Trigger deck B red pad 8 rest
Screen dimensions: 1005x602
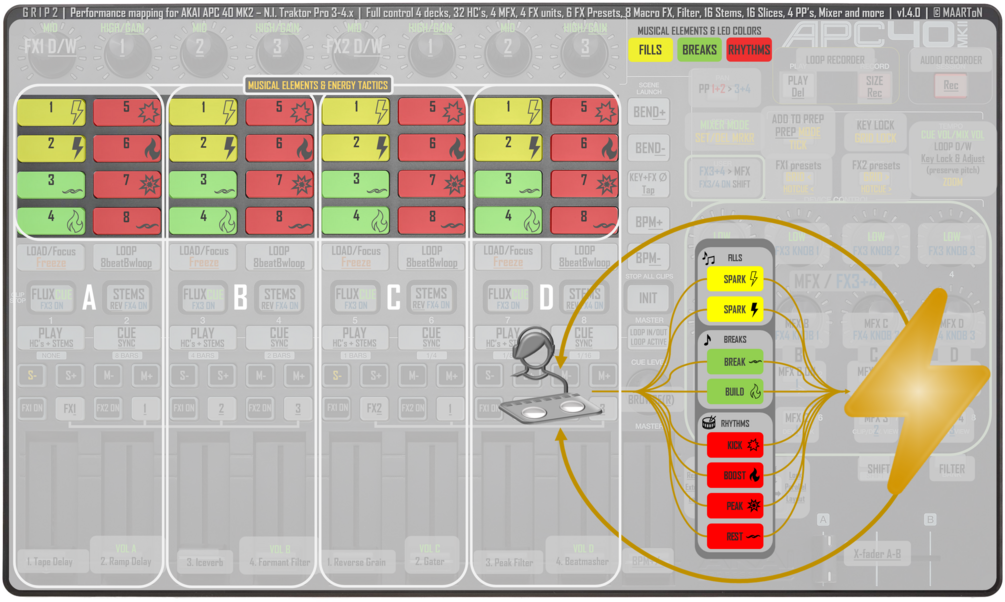pyautogui.click(x=279, y=221)
